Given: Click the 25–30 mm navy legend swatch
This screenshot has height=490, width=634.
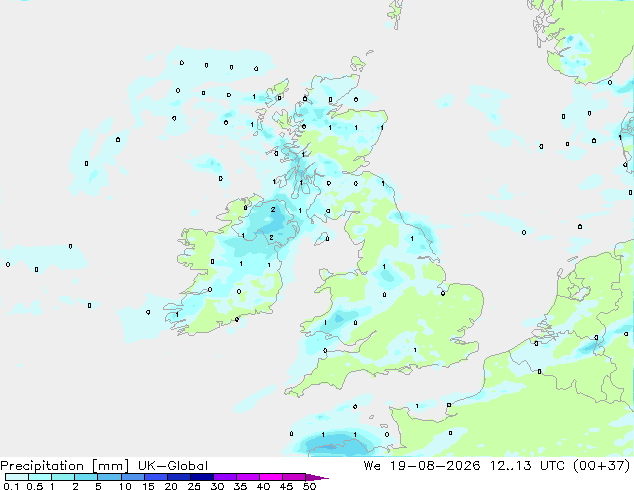Looking at the screenshot, I should tap(202, 477).
